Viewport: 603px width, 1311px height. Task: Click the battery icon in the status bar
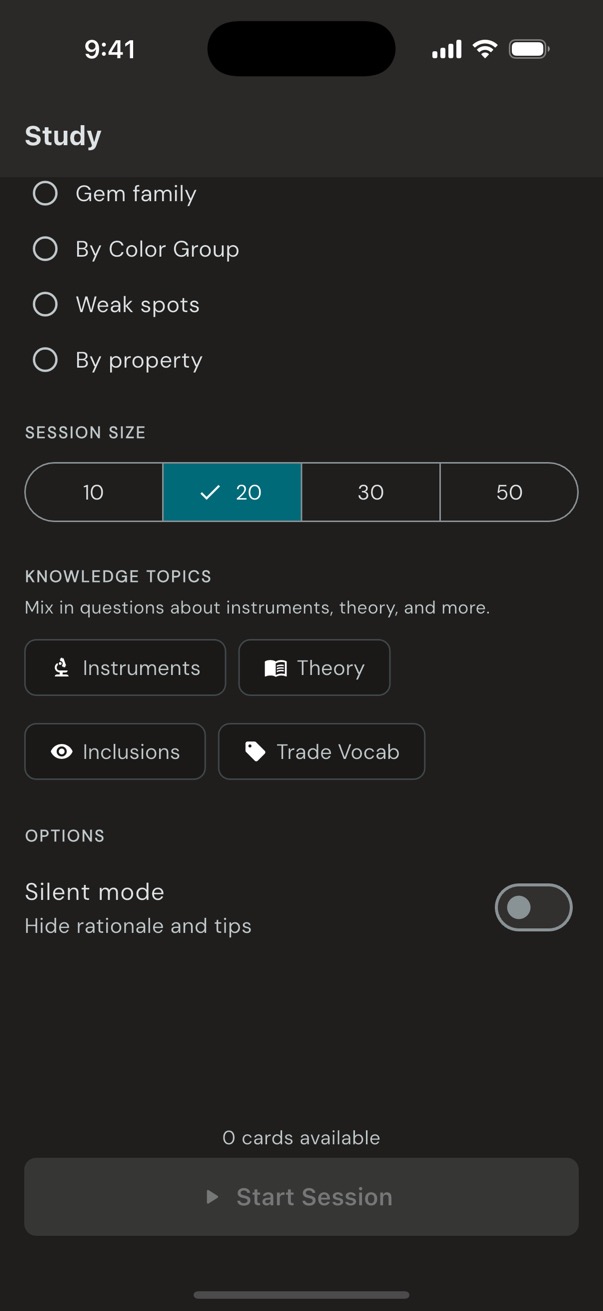click(x=530, y=48)
